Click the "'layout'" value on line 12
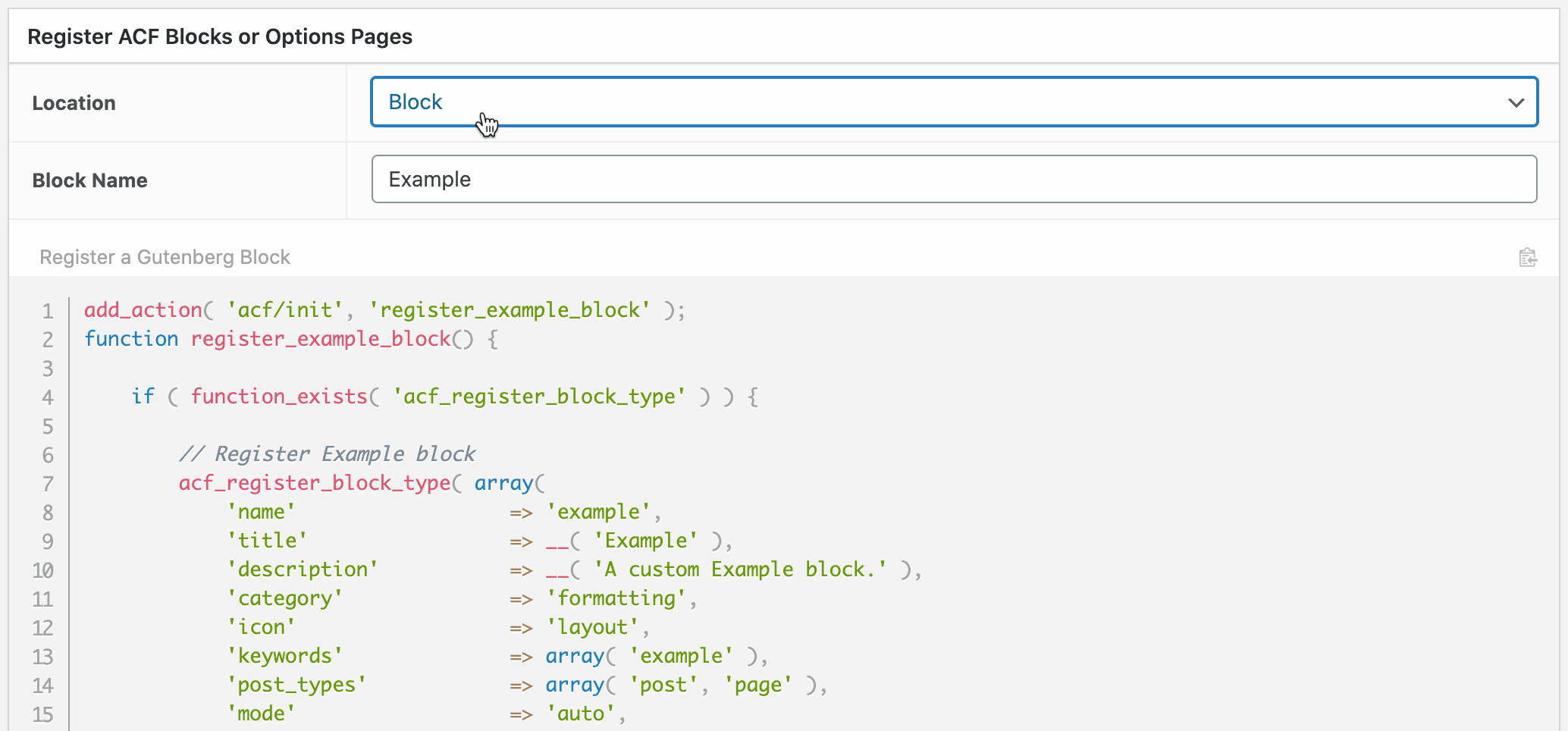 593,627
